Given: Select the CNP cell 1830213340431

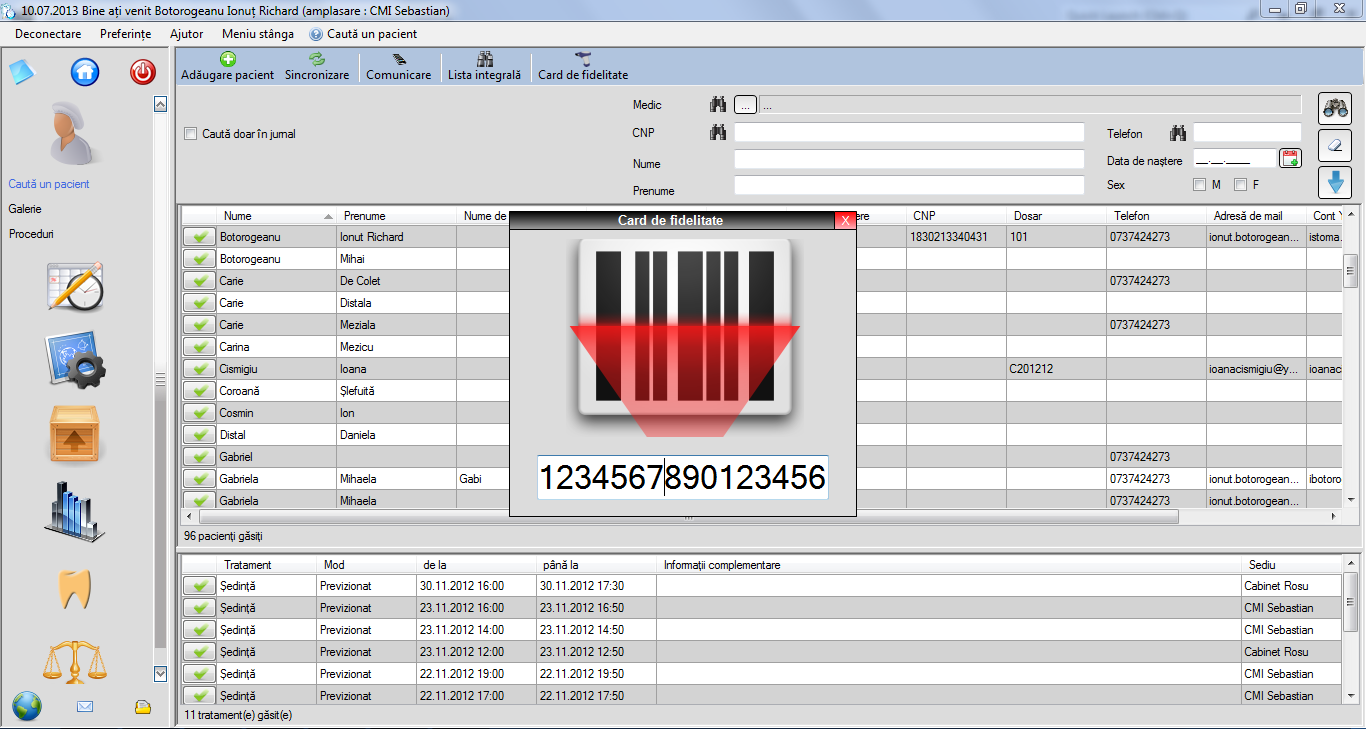Looking at the screenshot, I should [956, 237].
